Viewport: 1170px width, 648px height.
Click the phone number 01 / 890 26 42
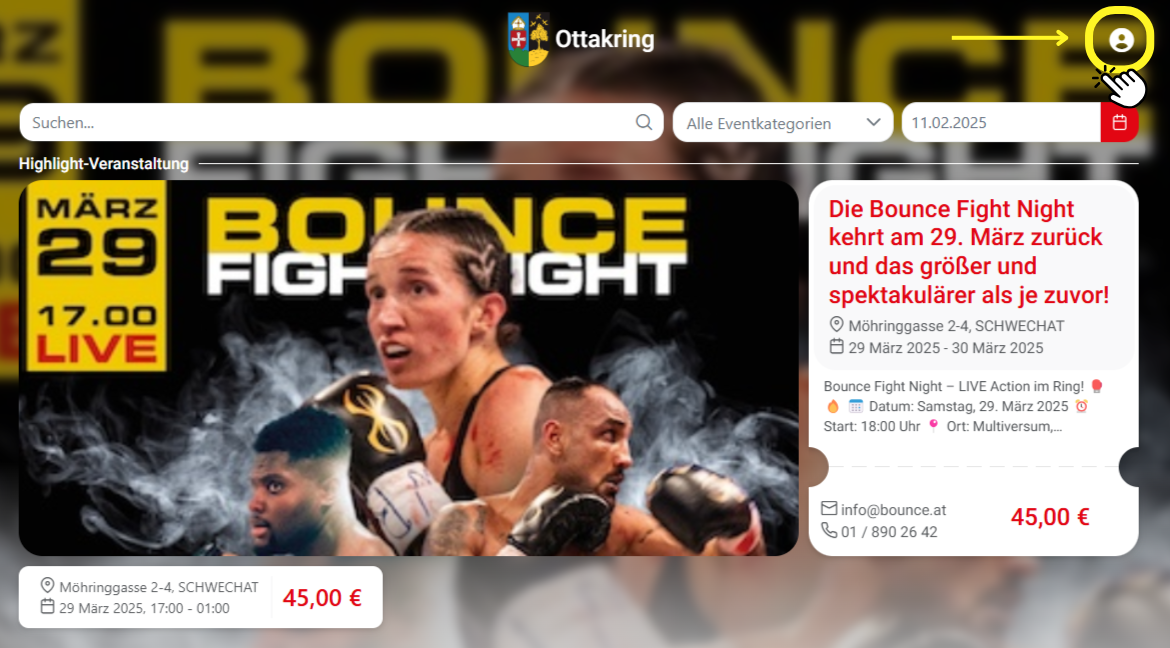pos(889,532)
